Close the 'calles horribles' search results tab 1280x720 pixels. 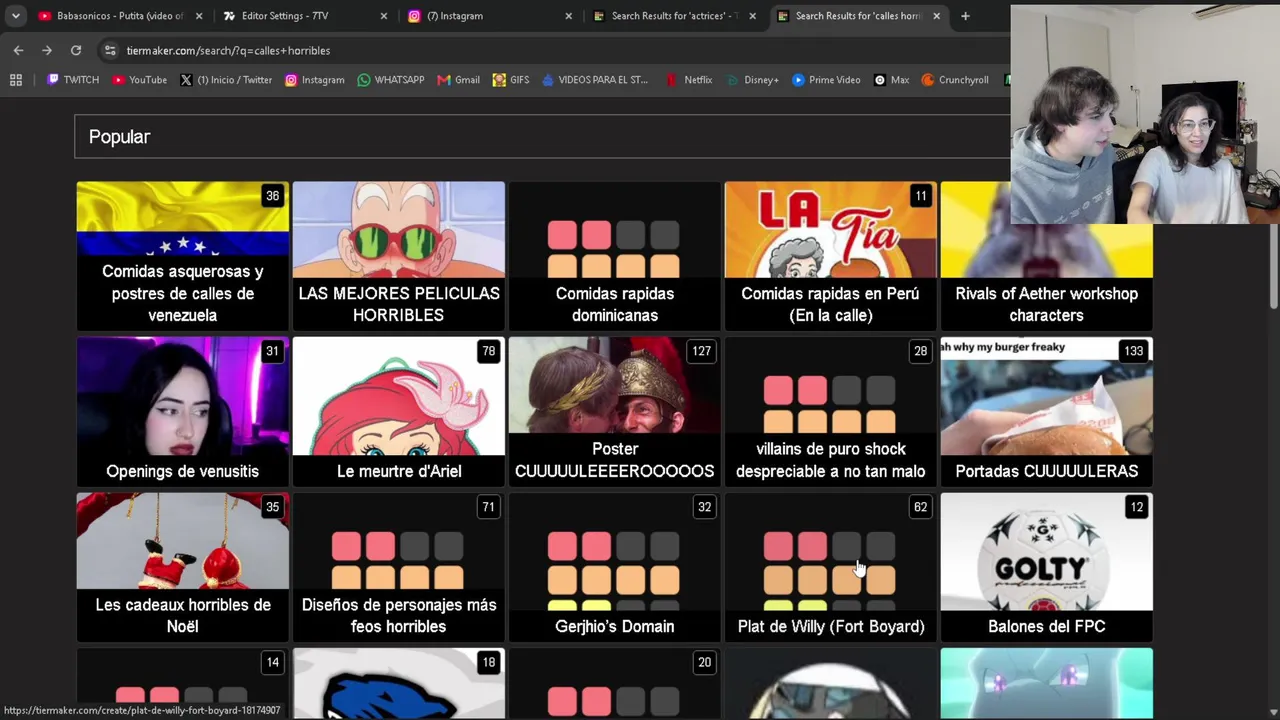point(937,16)
